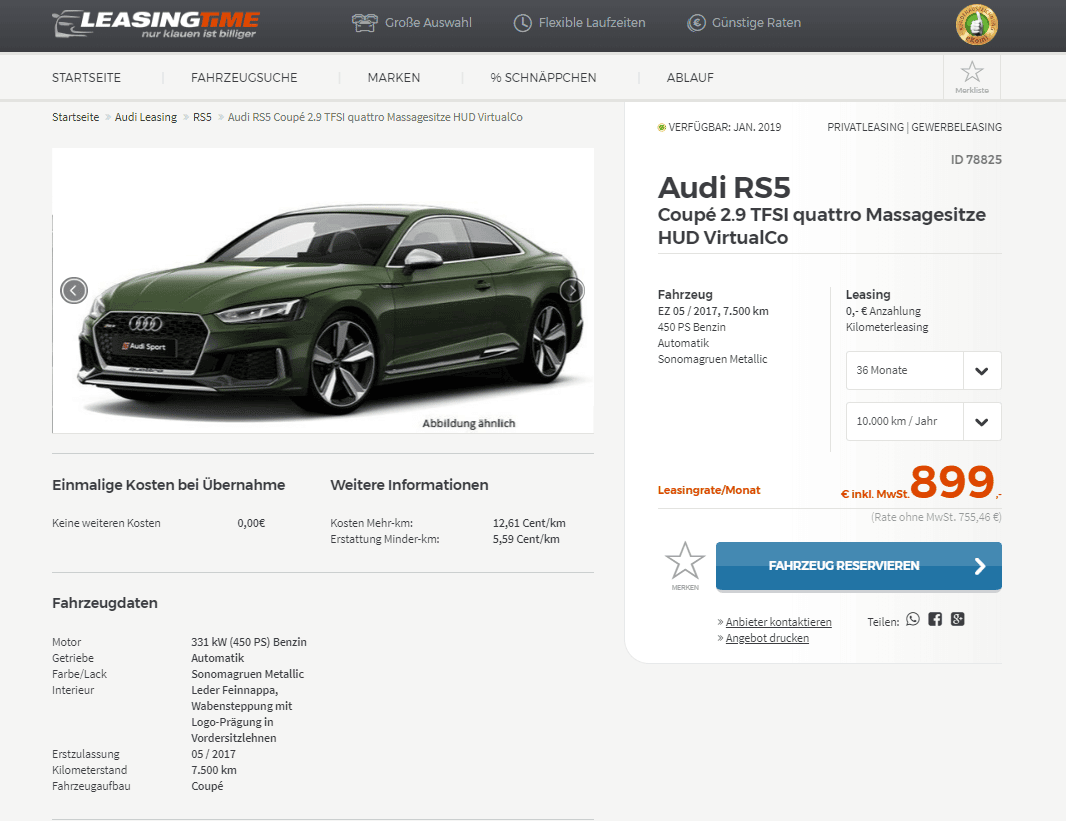Click the 0,00€ cost value

pos(251,523)
